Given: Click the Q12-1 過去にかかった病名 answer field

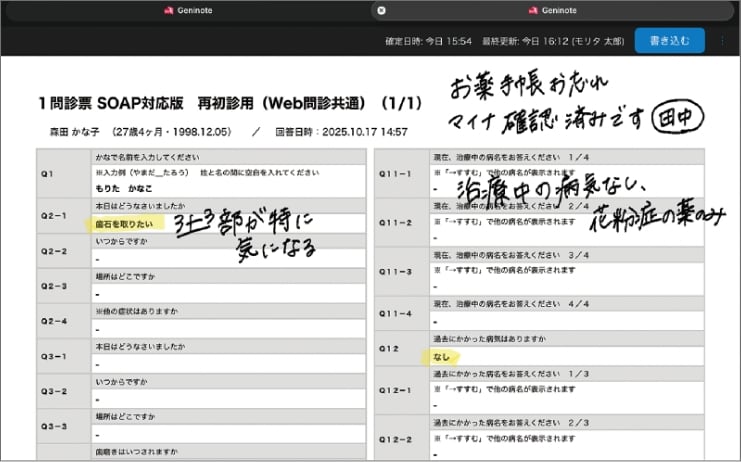Looking at the screenshot, I should 567,398.
